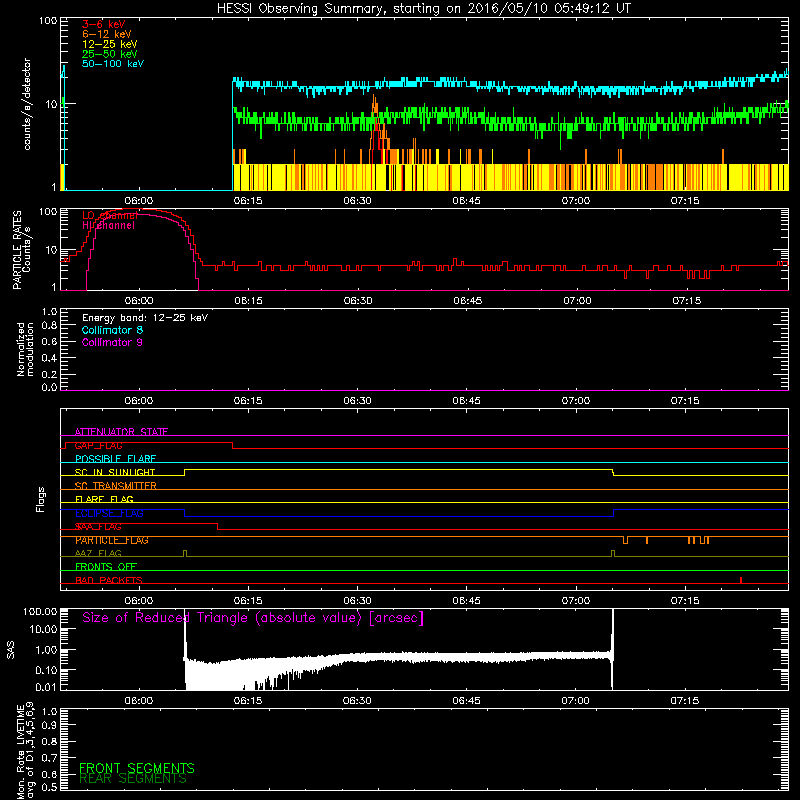Click the counts/s/detector axis label

tap(27, 104)
